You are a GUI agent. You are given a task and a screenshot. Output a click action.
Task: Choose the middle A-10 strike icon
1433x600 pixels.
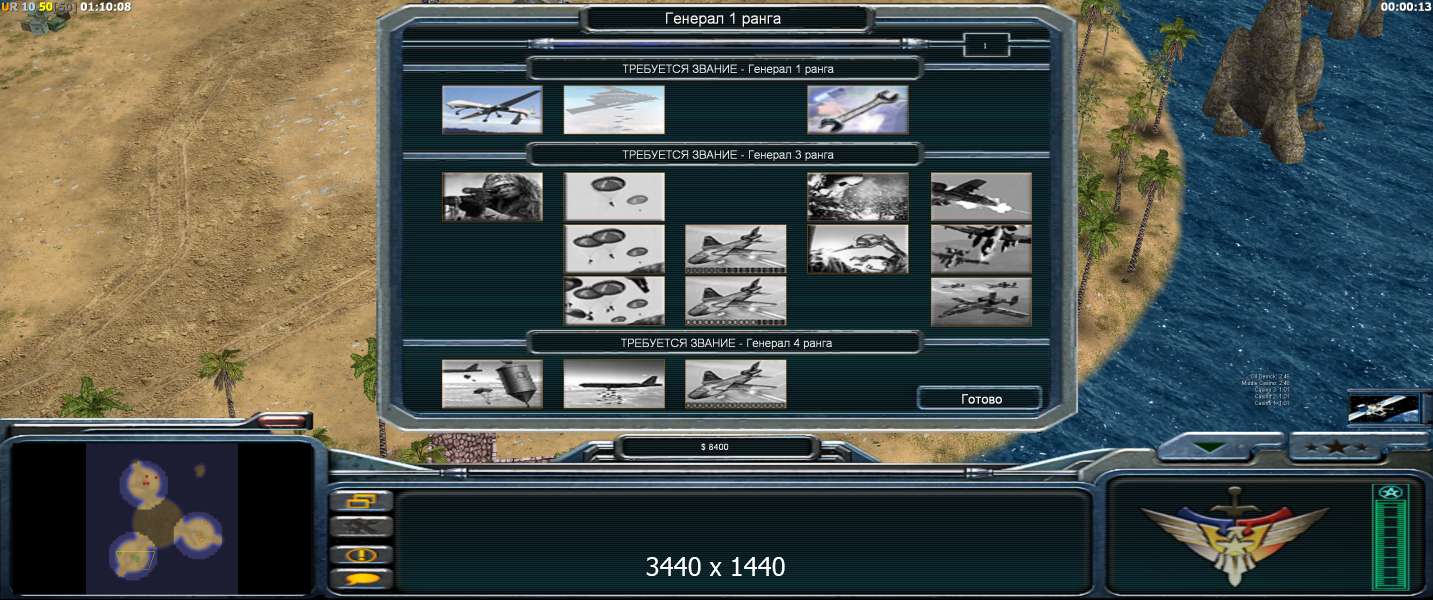981,249
